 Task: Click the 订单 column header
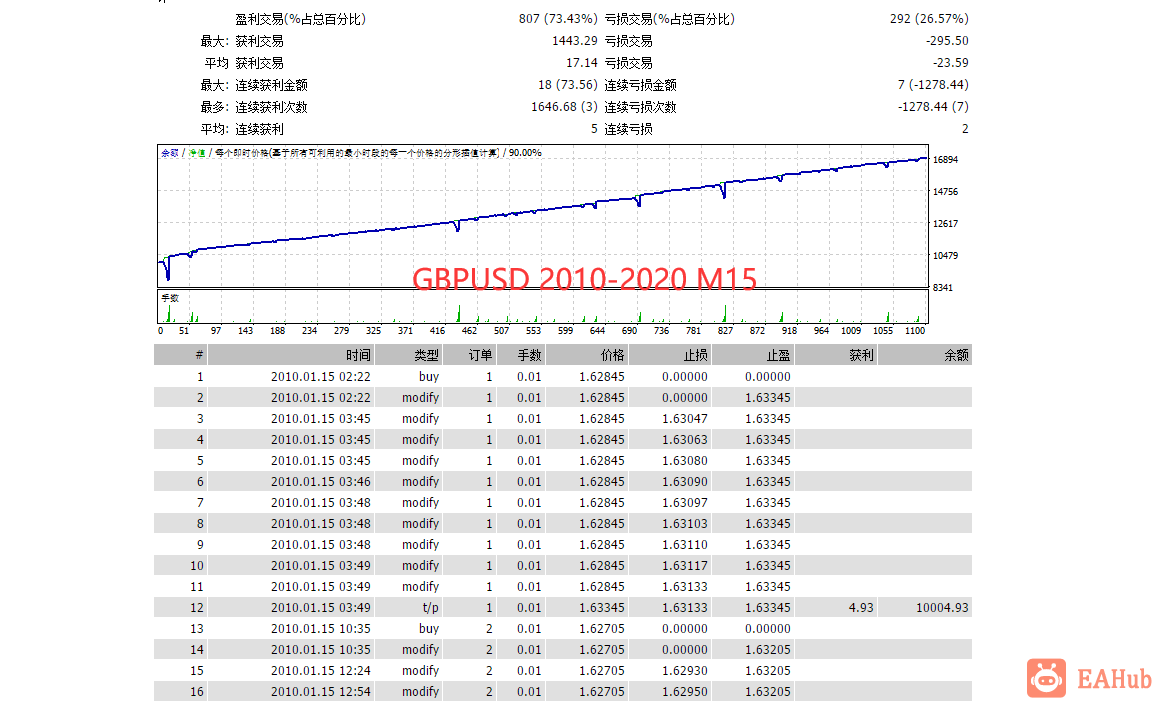(x=480, y=355)
